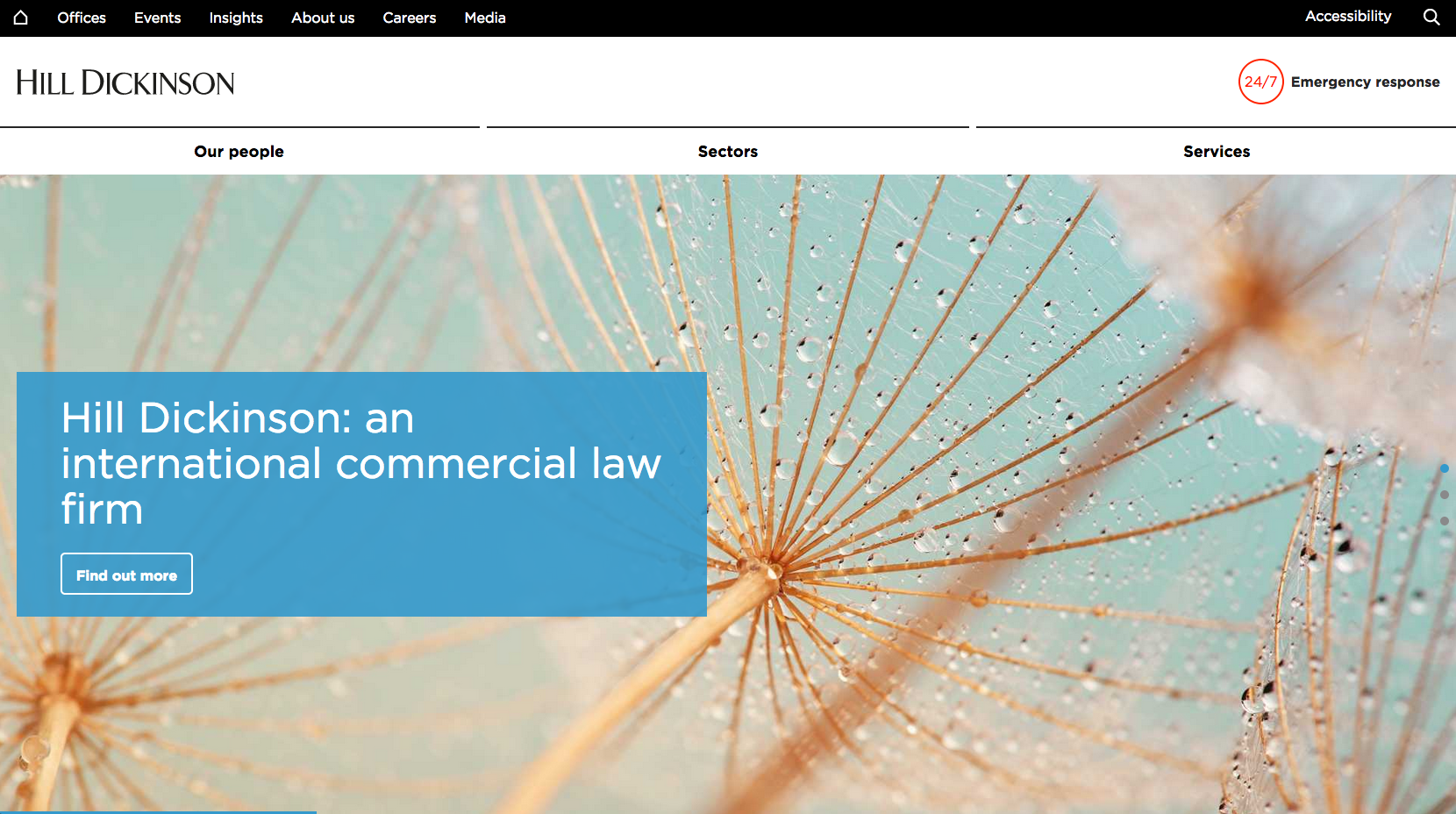Select the first blue carousel dot

pyautogui.click(x=1445, y=468)
